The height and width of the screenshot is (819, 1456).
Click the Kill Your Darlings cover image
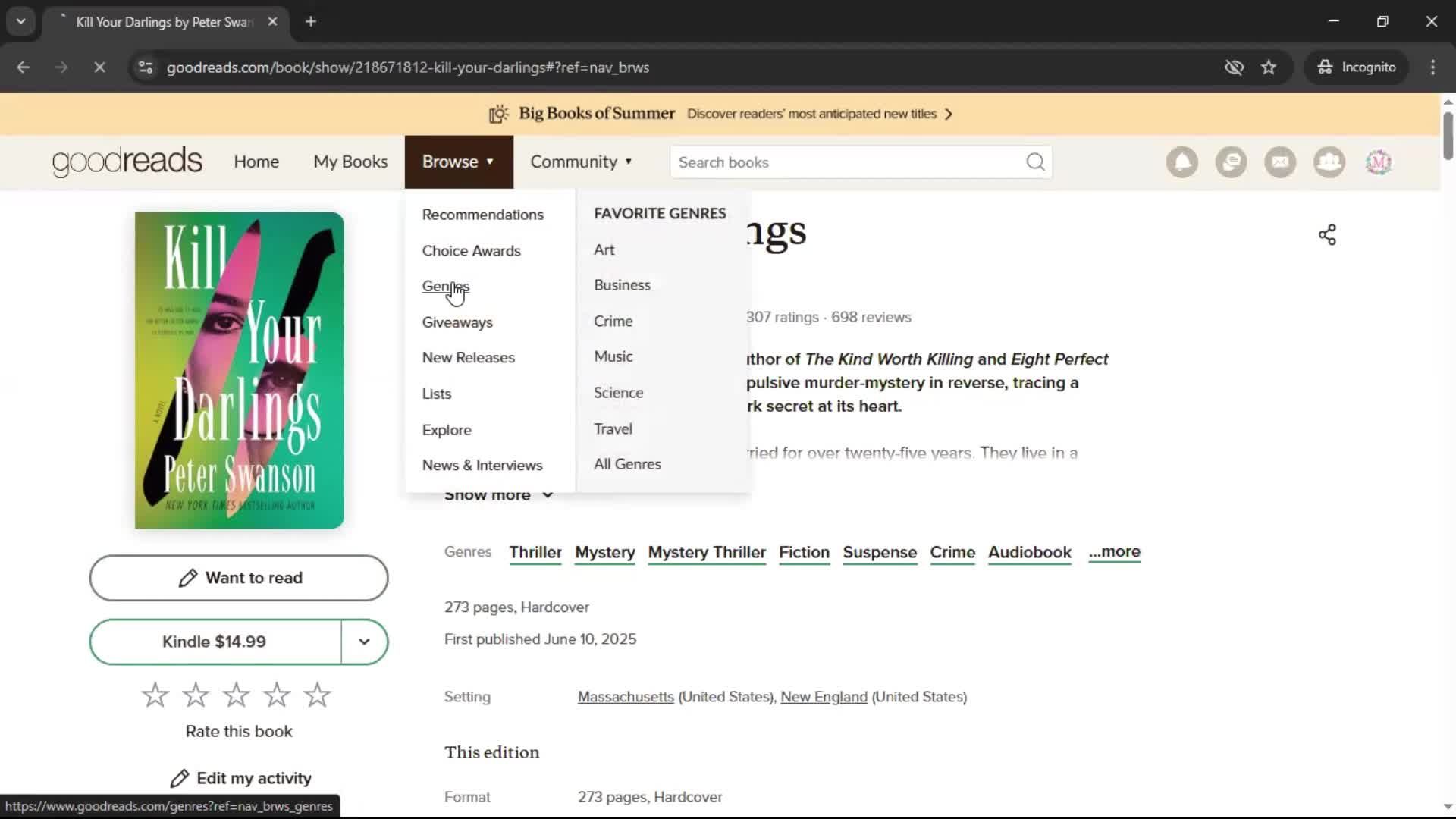(240, 371)
